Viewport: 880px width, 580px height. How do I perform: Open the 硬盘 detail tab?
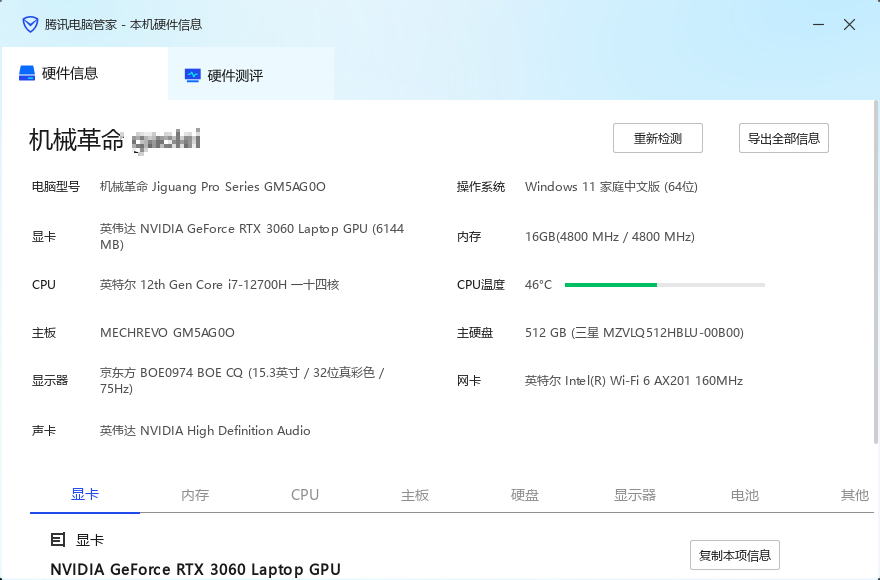525,495
